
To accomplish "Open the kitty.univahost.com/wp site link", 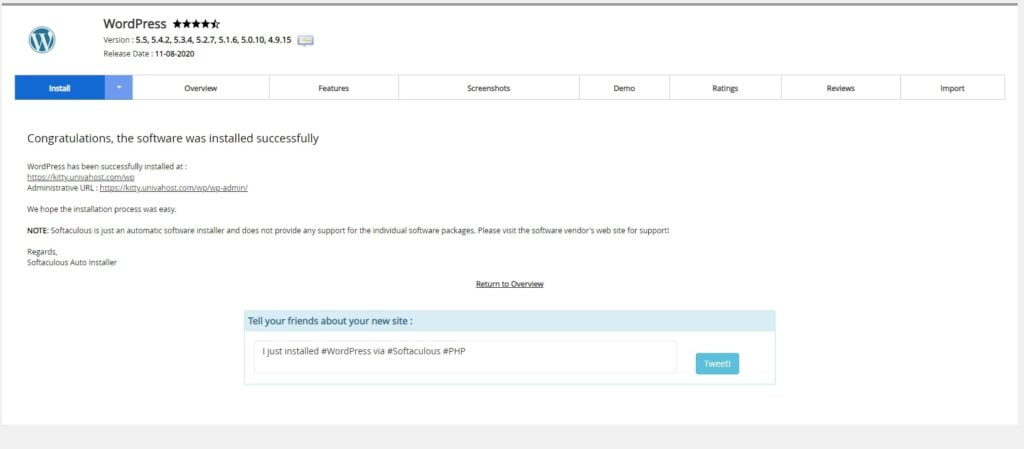I will click(81, 177).
